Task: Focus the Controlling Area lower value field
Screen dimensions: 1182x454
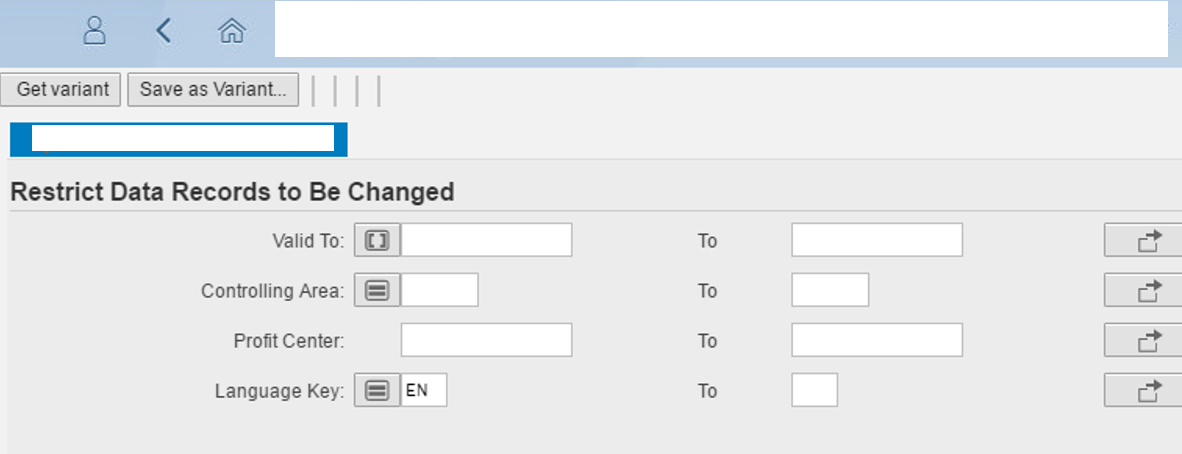Action: (439, 290)
